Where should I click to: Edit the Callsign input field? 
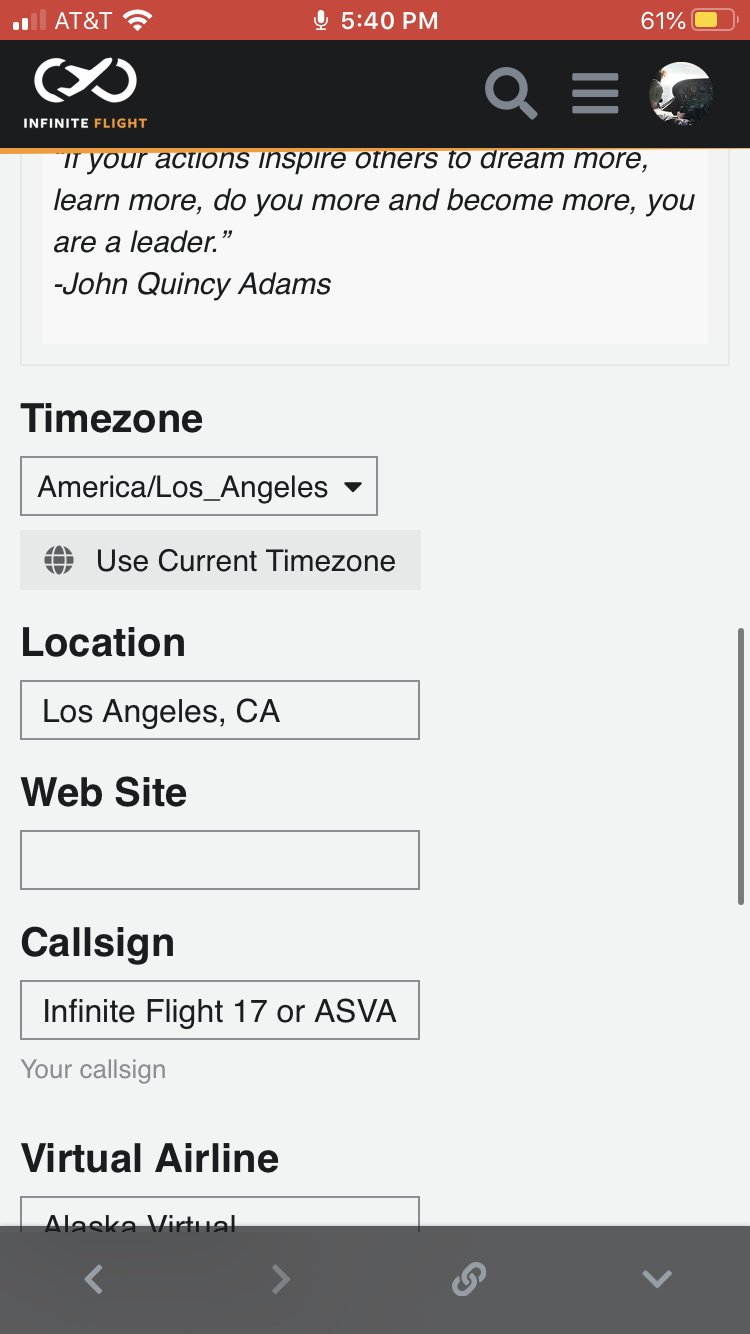(220, 1010)
